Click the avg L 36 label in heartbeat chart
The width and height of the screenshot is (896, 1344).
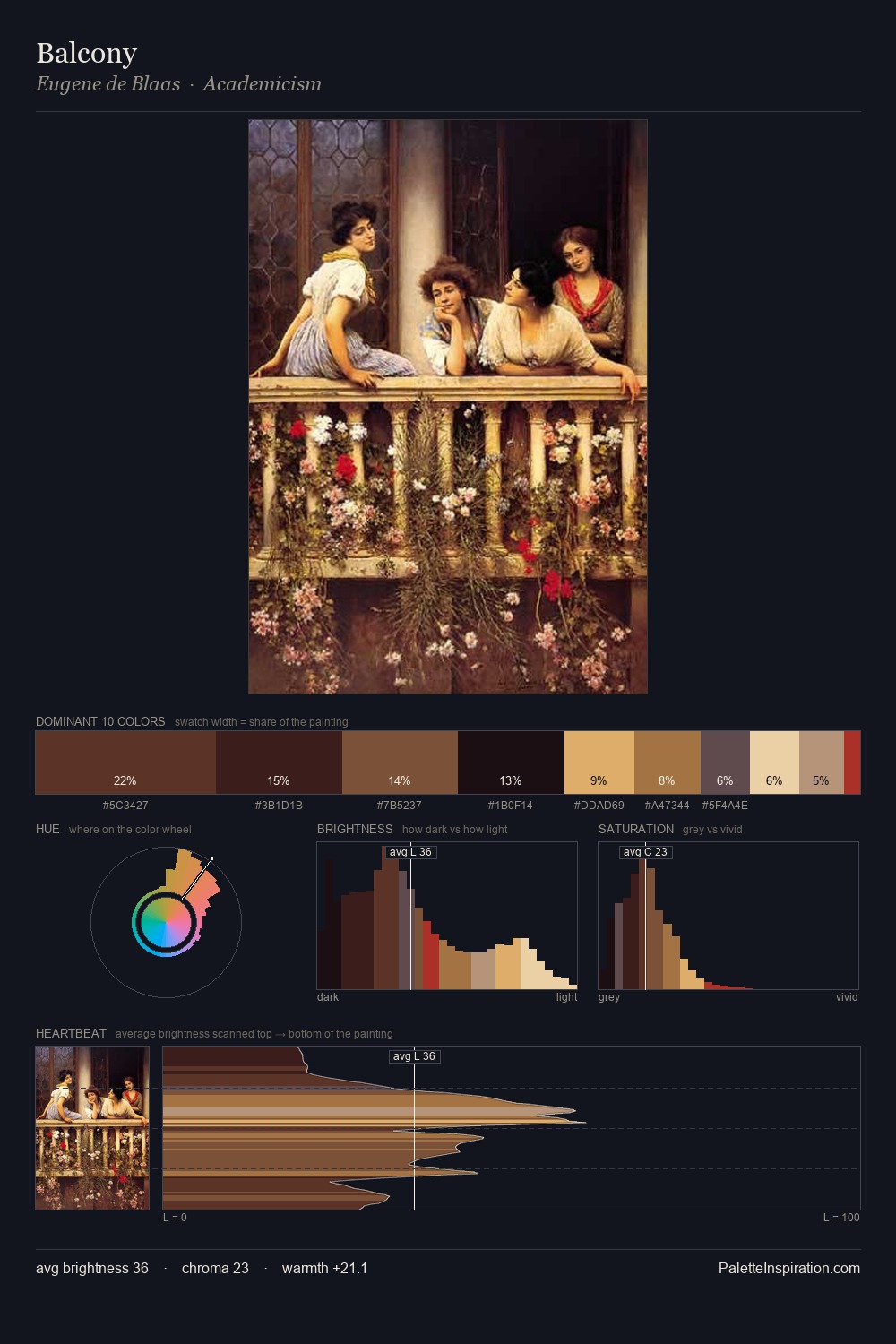pyautogui.click(x=414, y=1056)
